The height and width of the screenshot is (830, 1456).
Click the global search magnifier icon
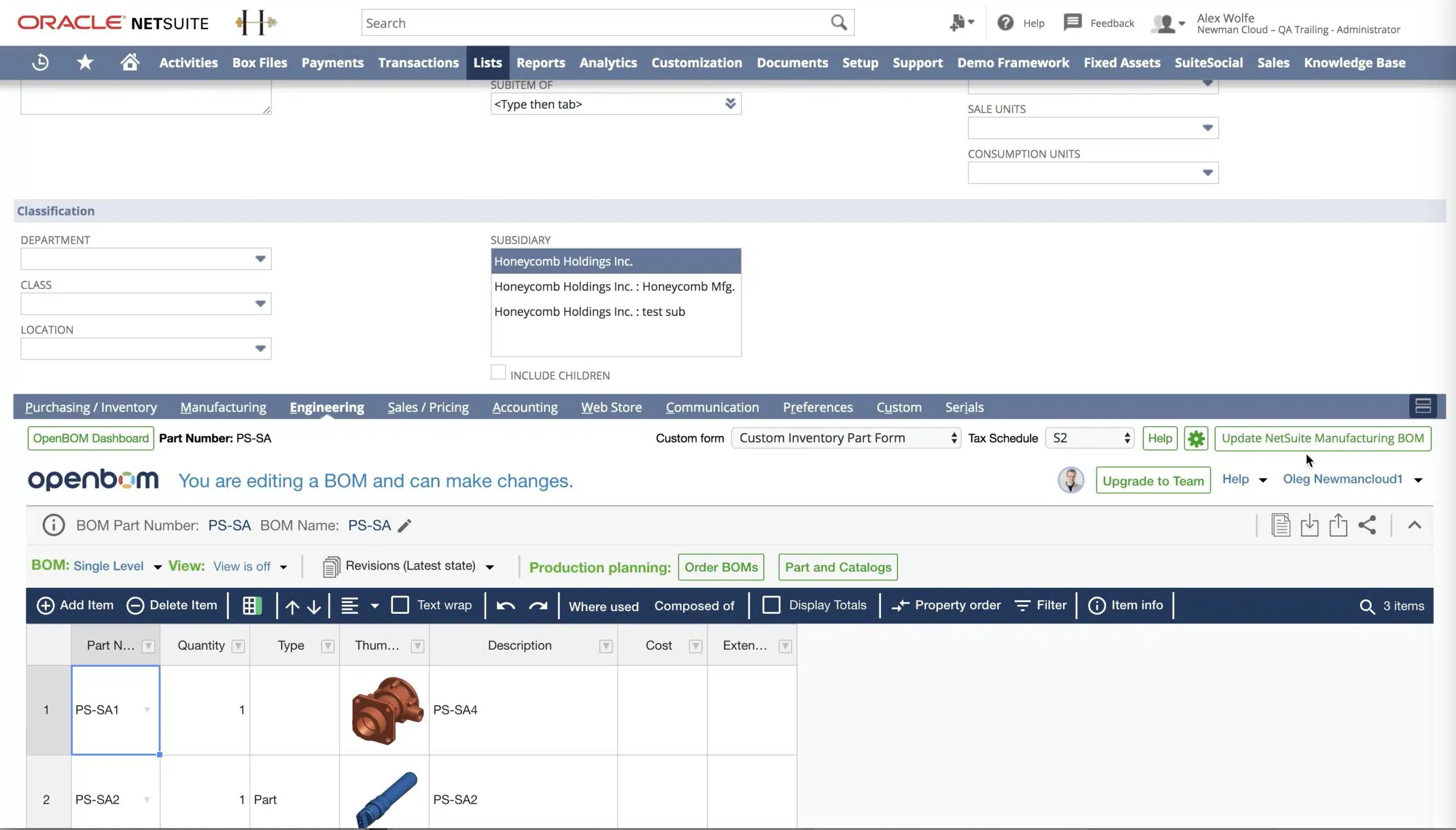[x=838, y=23]
